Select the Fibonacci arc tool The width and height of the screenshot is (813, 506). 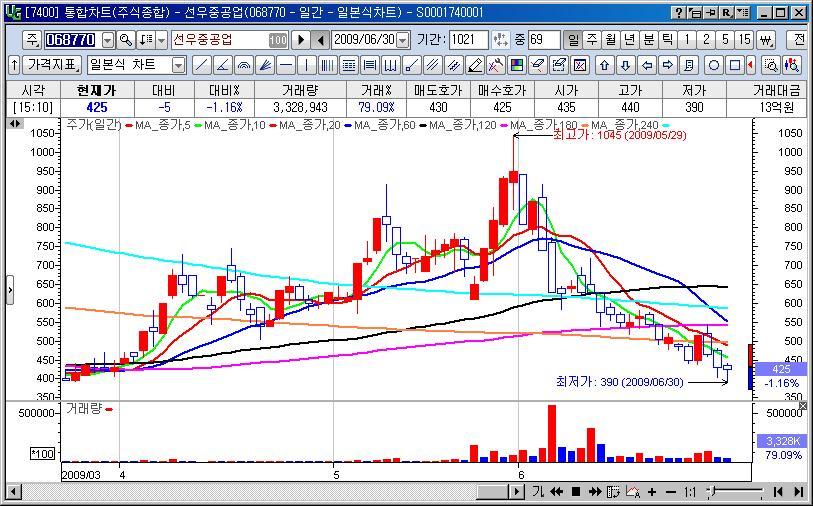coord(244,65)
